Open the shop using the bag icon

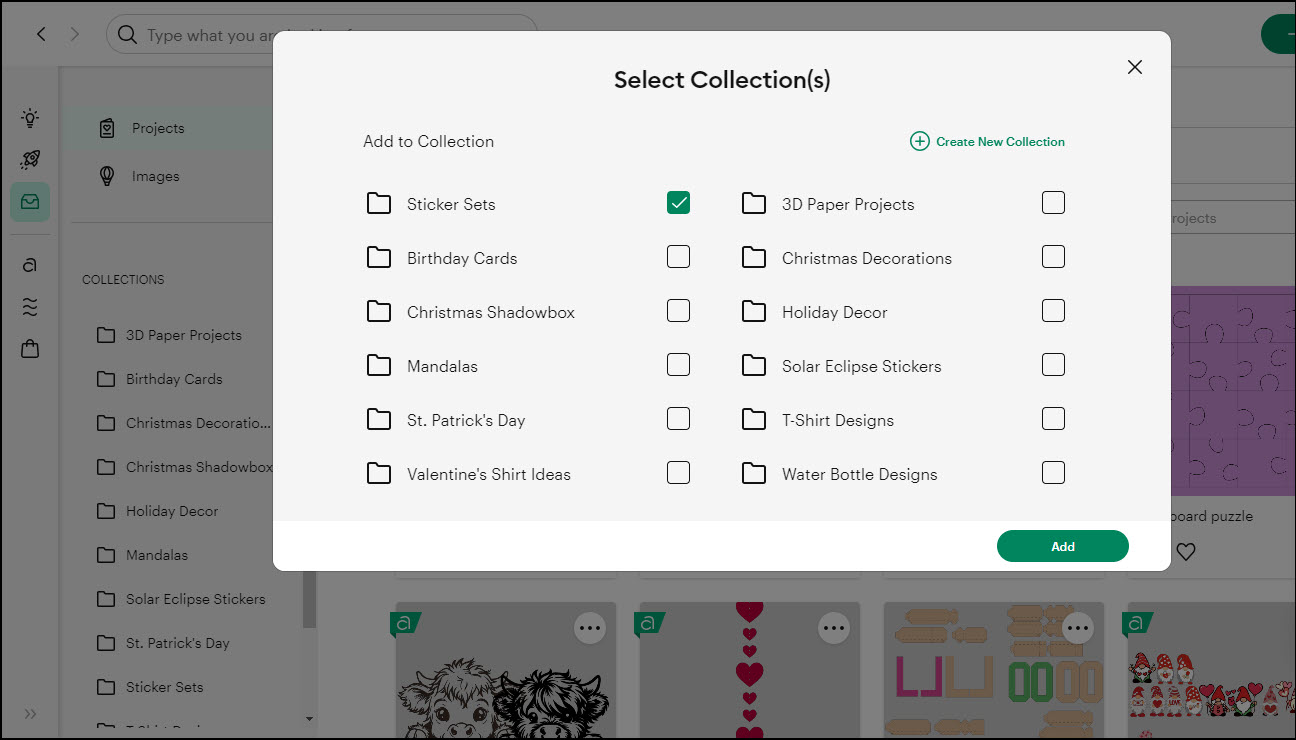click(x=29, y=348)
